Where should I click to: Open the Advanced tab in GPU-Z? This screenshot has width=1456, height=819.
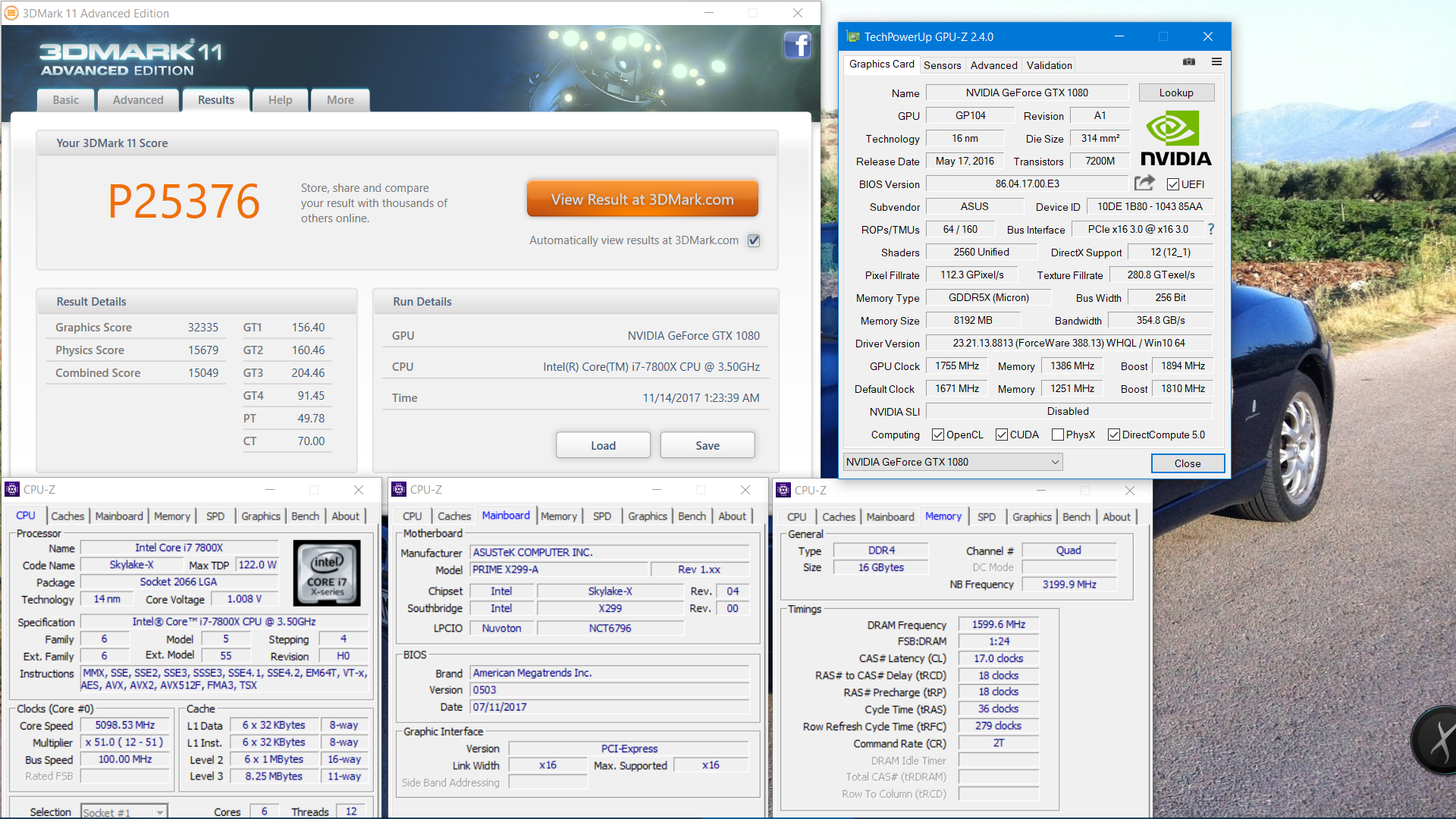(x=993, y=65)
